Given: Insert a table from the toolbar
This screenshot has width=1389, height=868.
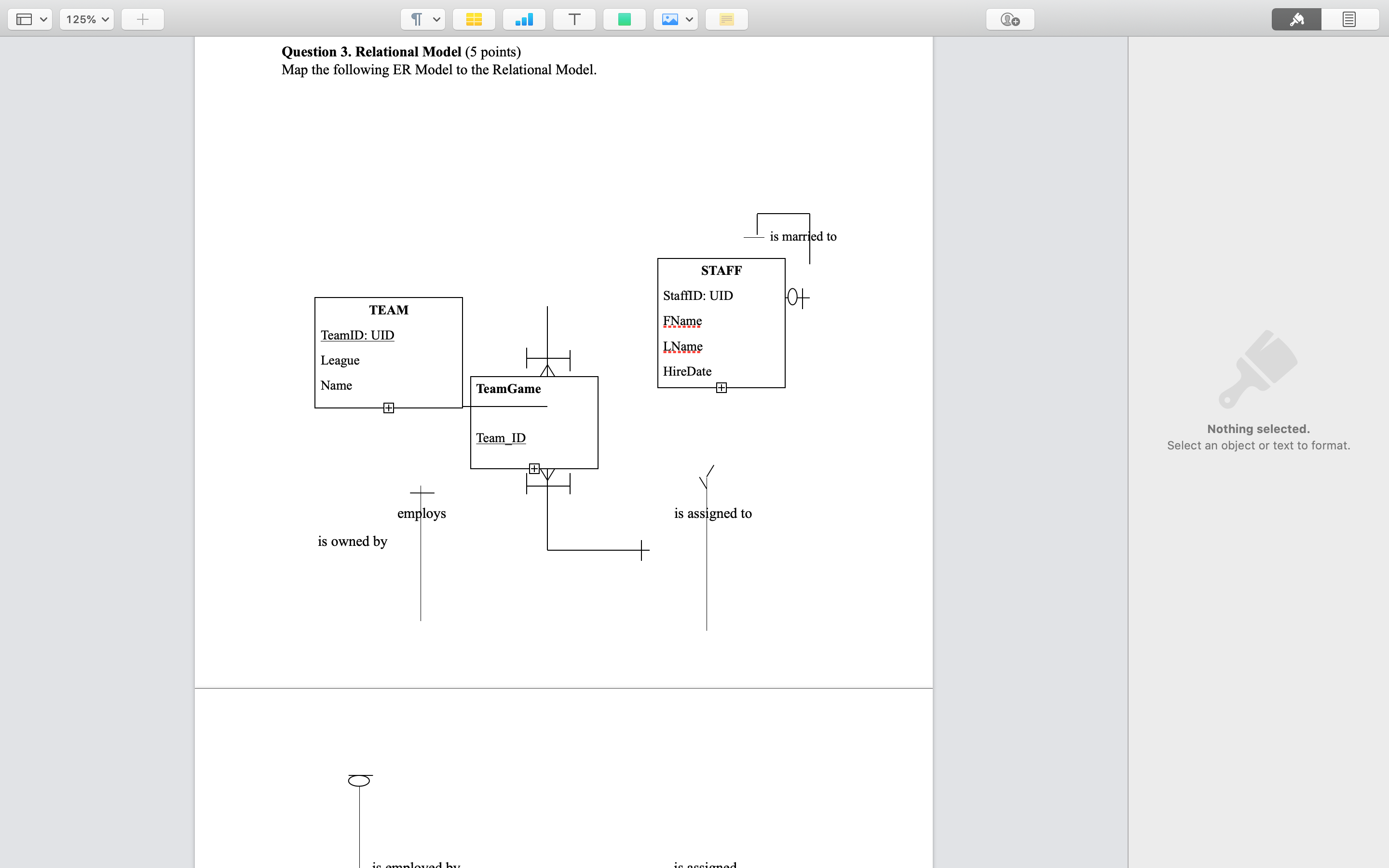Looking at the screenshot, I should pyautogui.click(x=474, y=19).
